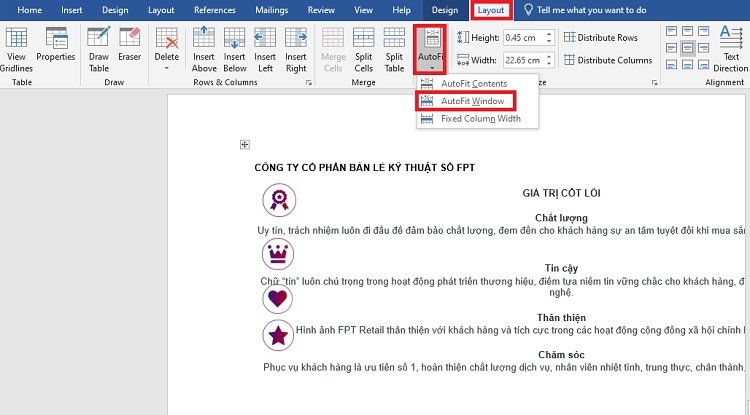Screen dimensions: 750x415
Task: Open Cell Size dialog launcher
Action: [x=654, y=83]
